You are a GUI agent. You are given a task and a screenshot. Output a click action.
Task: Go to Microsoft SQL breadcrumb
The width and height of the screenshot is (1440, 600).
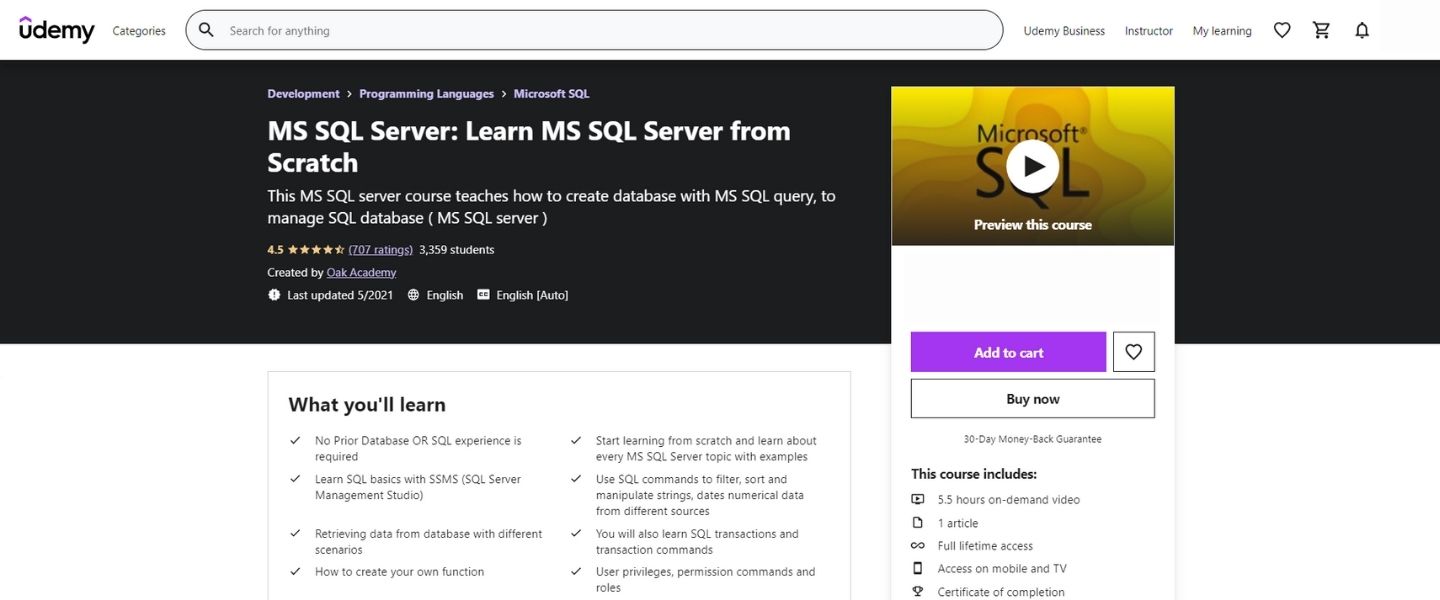tap(551, 94)
